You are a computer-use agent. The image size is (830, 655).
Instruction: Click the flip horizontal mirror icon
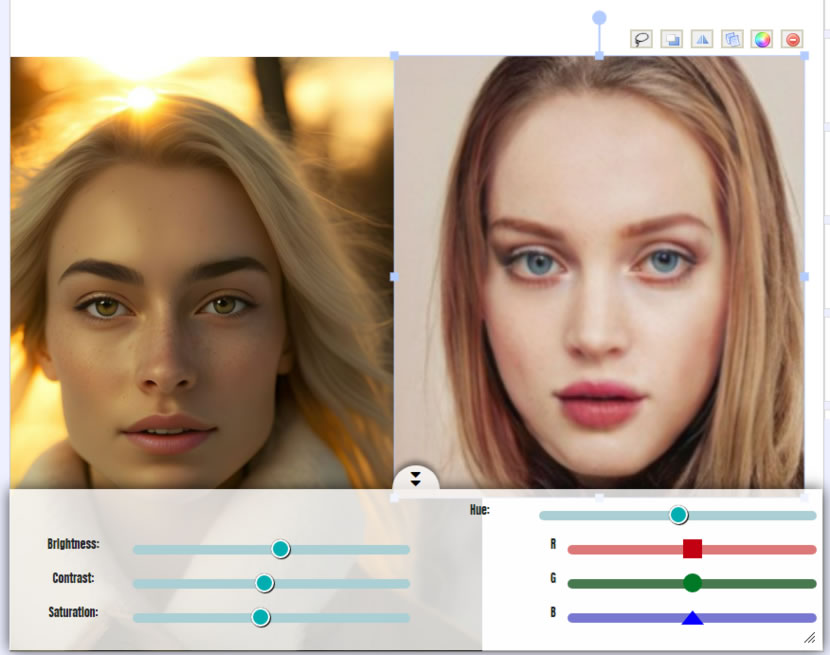[702, 39]
